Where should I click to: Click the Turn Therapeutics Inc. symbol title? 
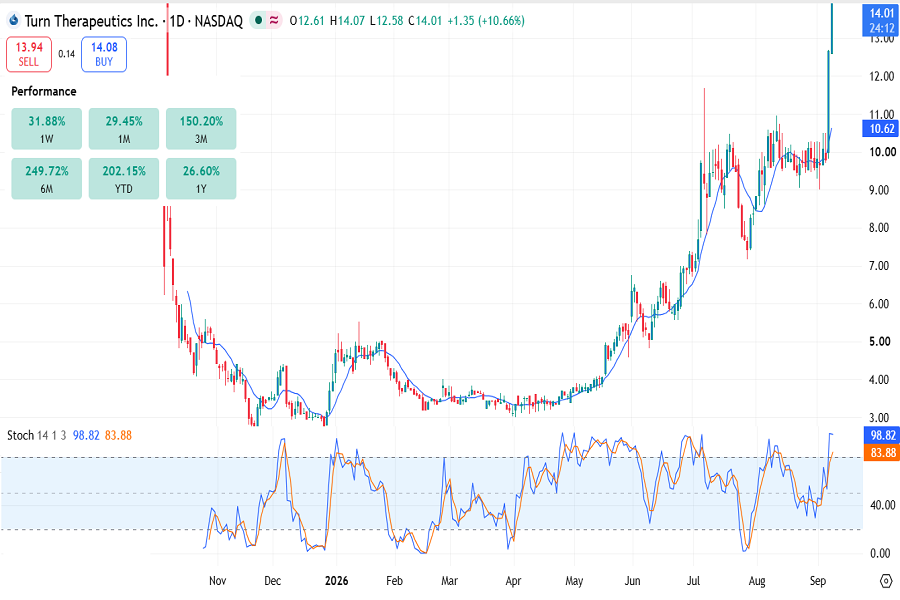click(x=91, y=21)
